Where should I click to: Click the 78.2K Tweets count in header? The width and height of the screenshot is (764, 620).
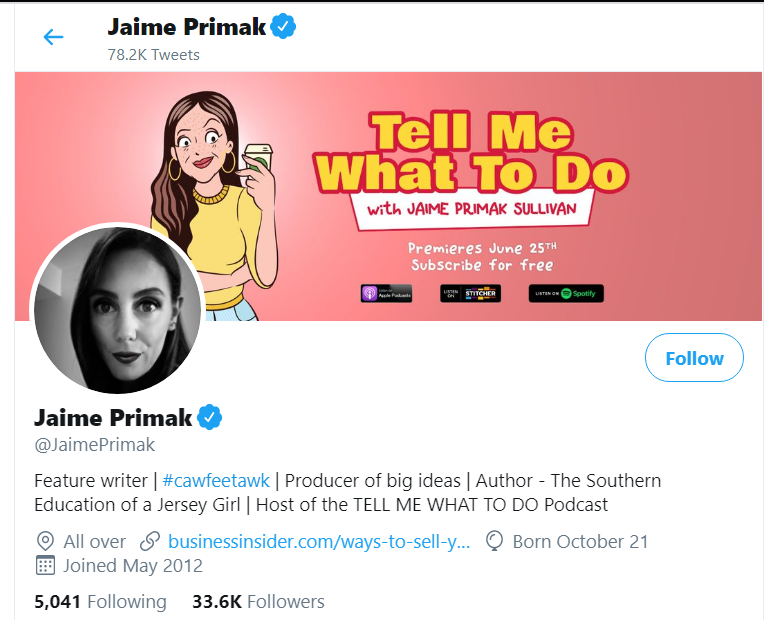153,55
